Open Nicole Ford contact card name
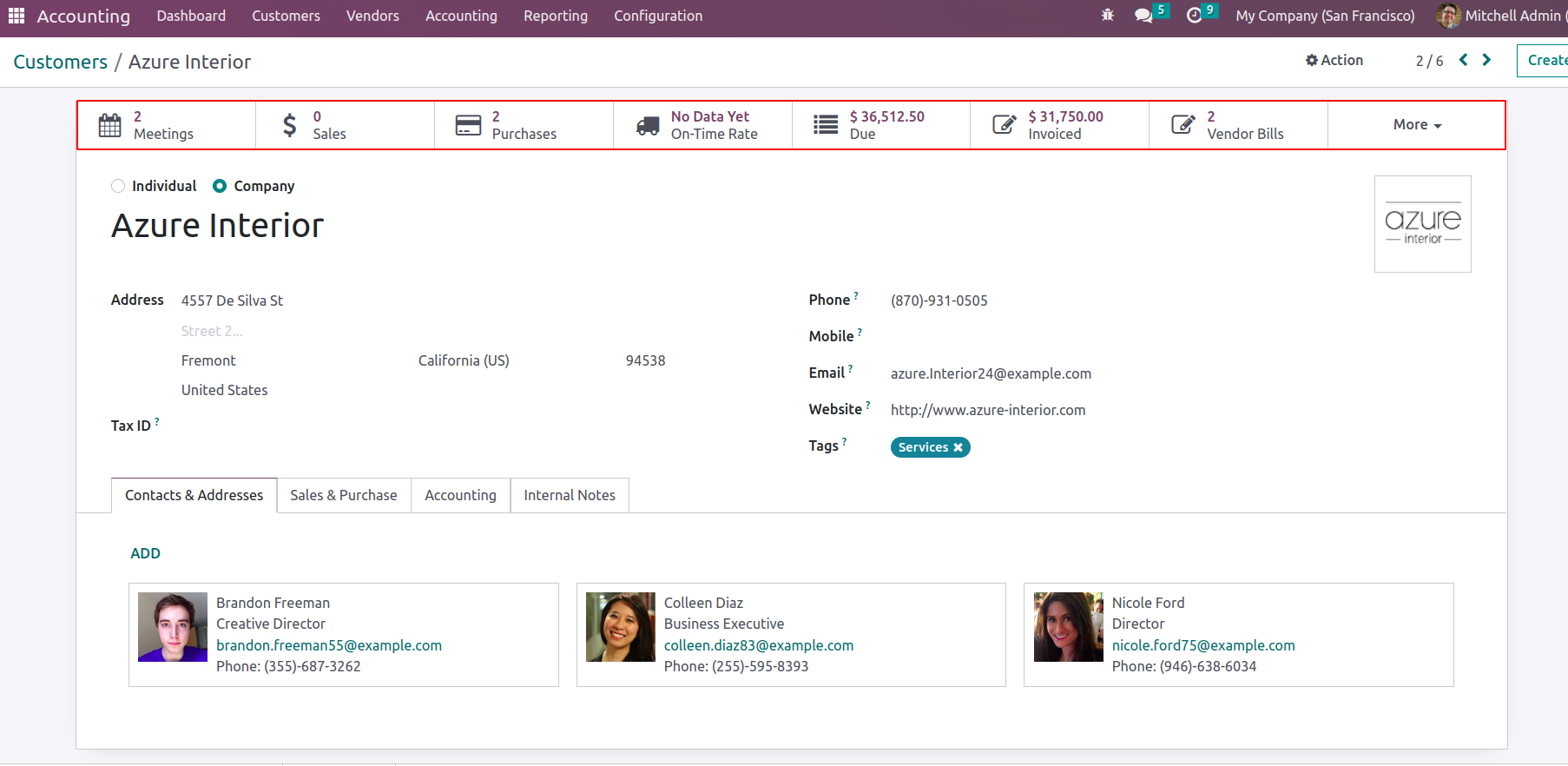This screenshot has height=766, width=1568. 1148,603
